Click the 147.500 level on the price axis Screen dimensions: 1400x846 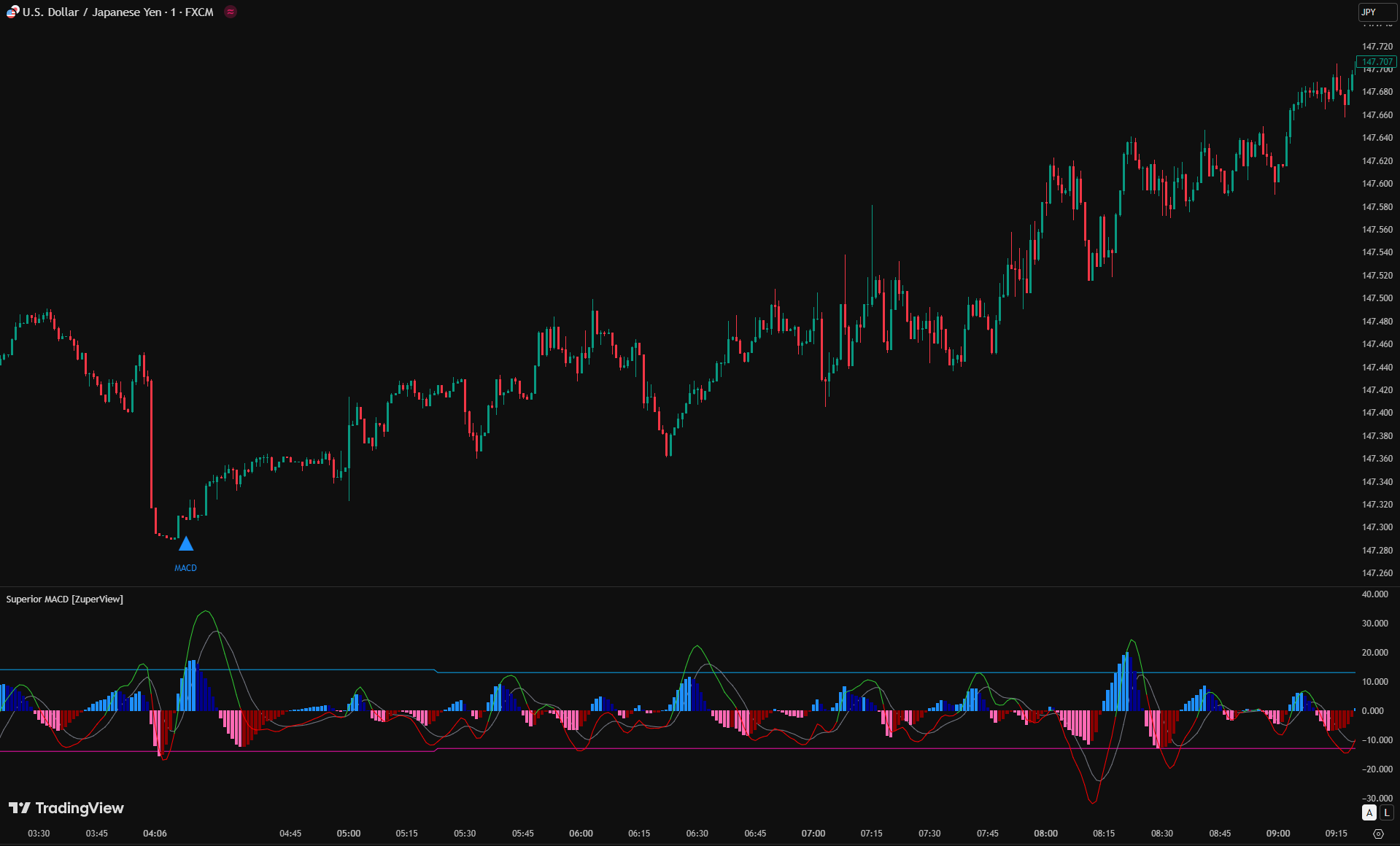pos(1377,298)
